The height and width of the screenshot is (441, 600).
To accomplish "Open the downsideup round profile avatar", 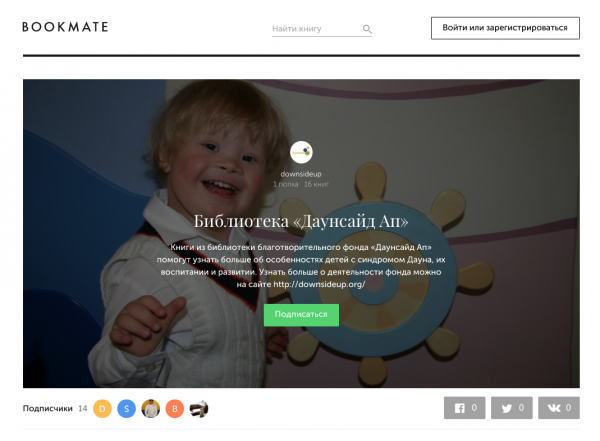I will 301,152.
